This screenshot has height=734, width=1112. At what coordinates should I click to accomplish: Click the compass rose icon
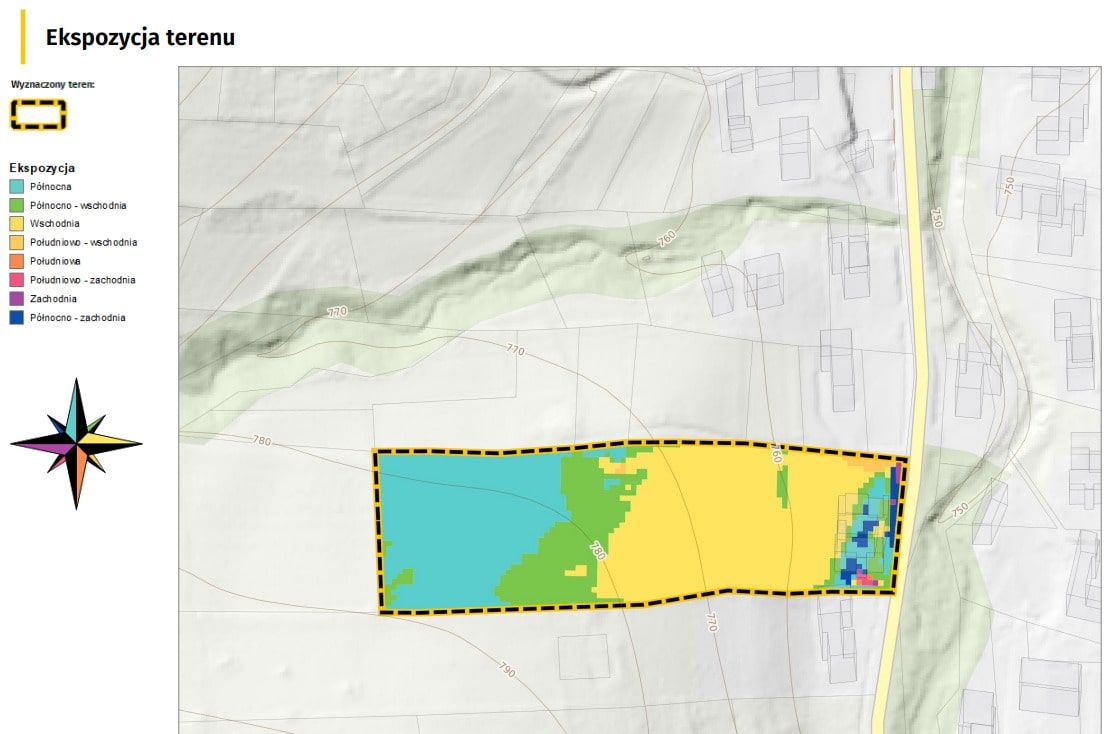pos(76,443)
